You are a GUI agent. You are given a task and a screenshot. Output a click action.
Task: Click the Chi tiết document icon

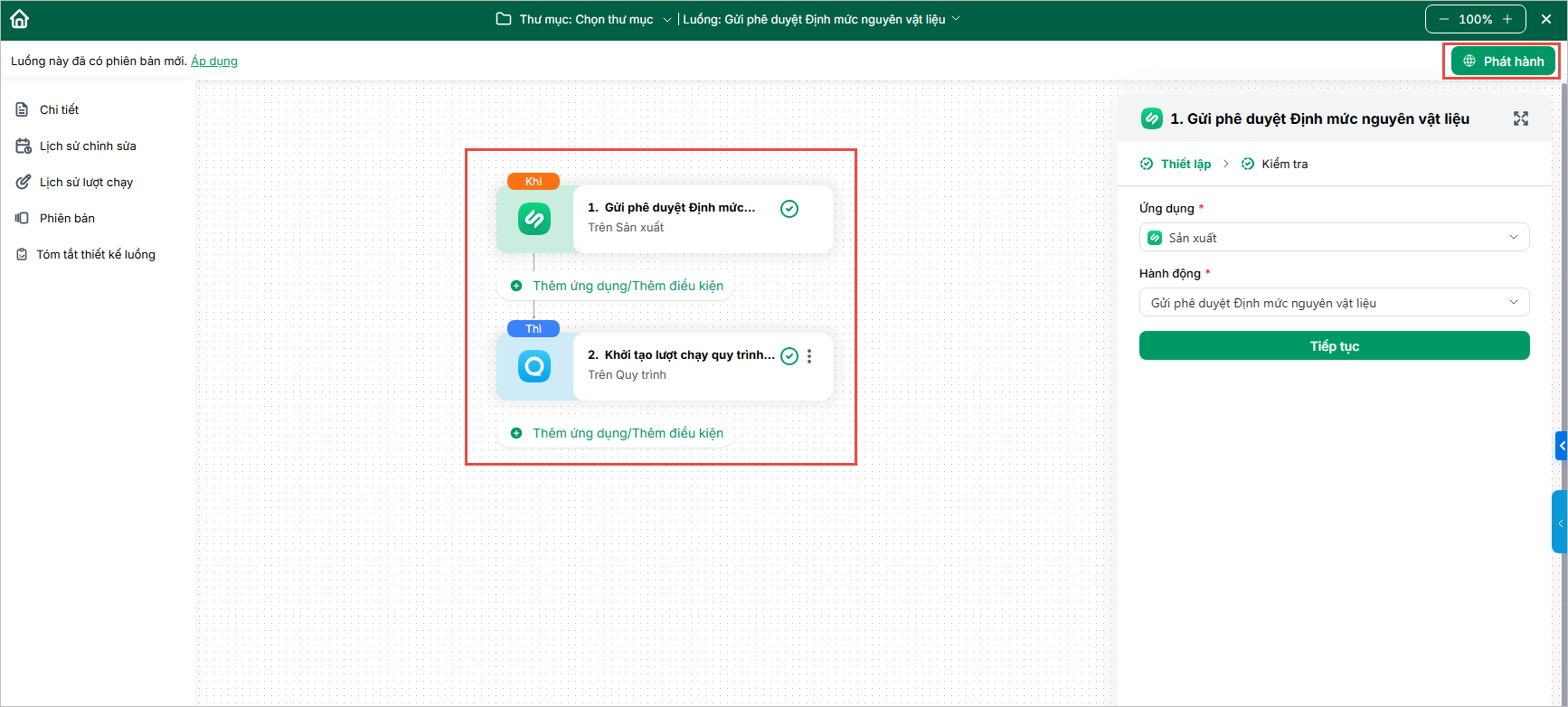coord(23,109)
